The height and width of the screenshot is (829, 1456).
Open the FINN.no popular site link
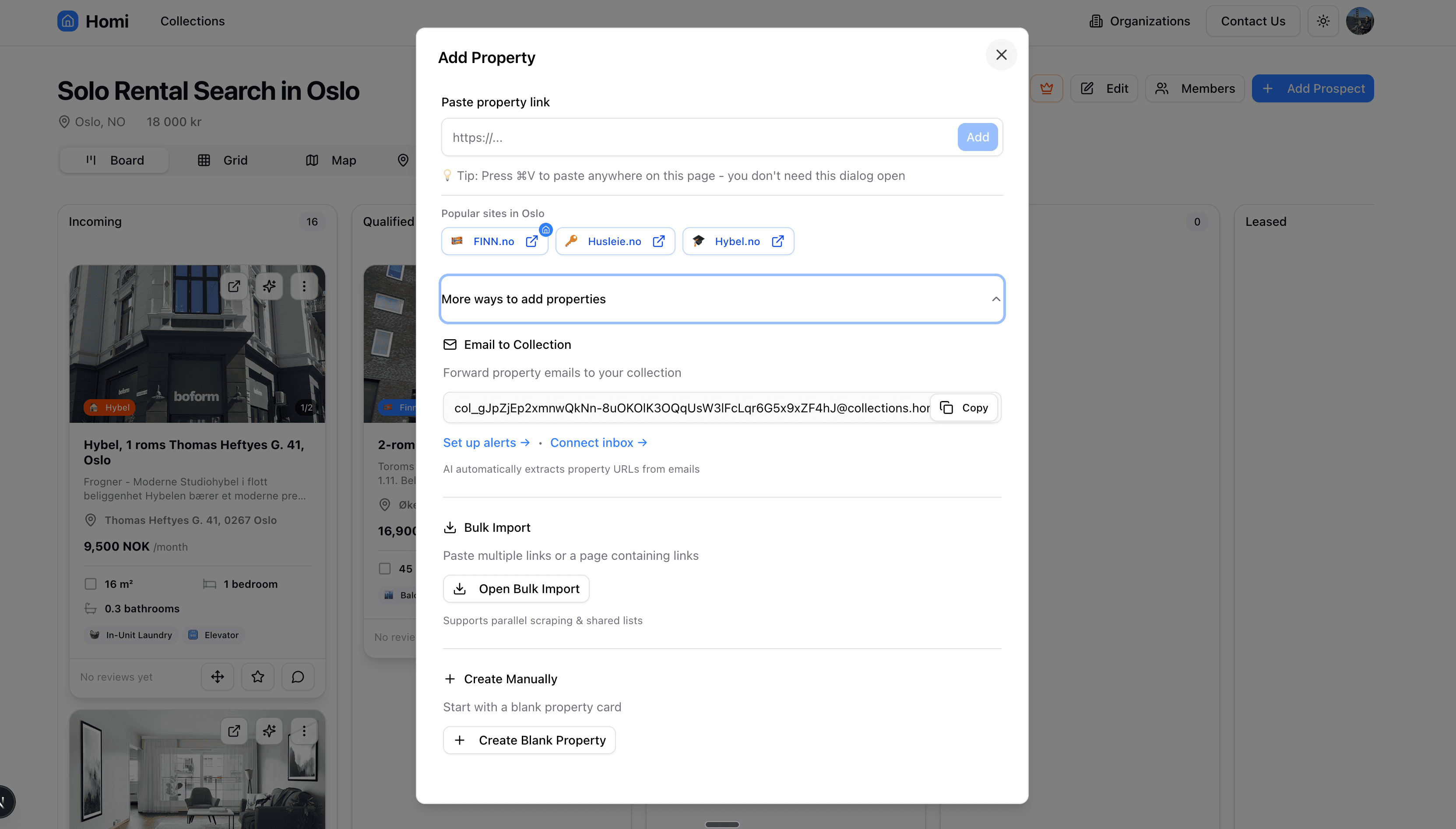point(494,242)
